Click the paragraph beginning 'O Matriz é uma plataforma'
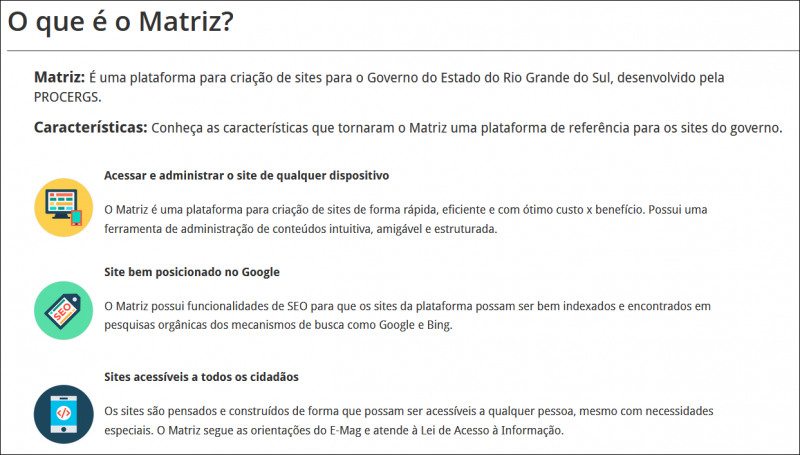Image resolution: width=800 pixels, height=455 pixels. [406, 219]
